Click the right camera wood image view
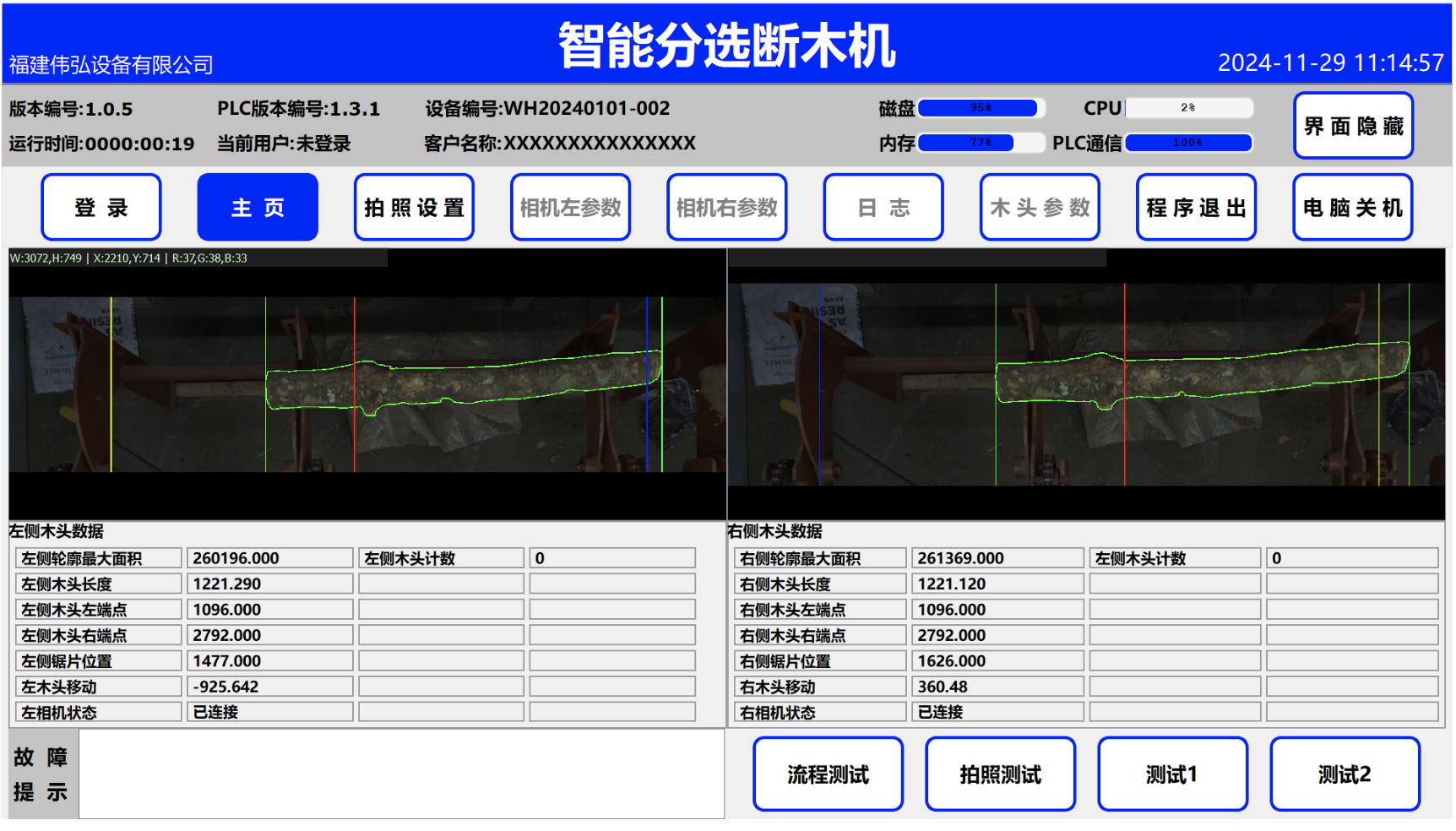The height and width of the screenshot is (831, 1456). [x=1086, y=384]
